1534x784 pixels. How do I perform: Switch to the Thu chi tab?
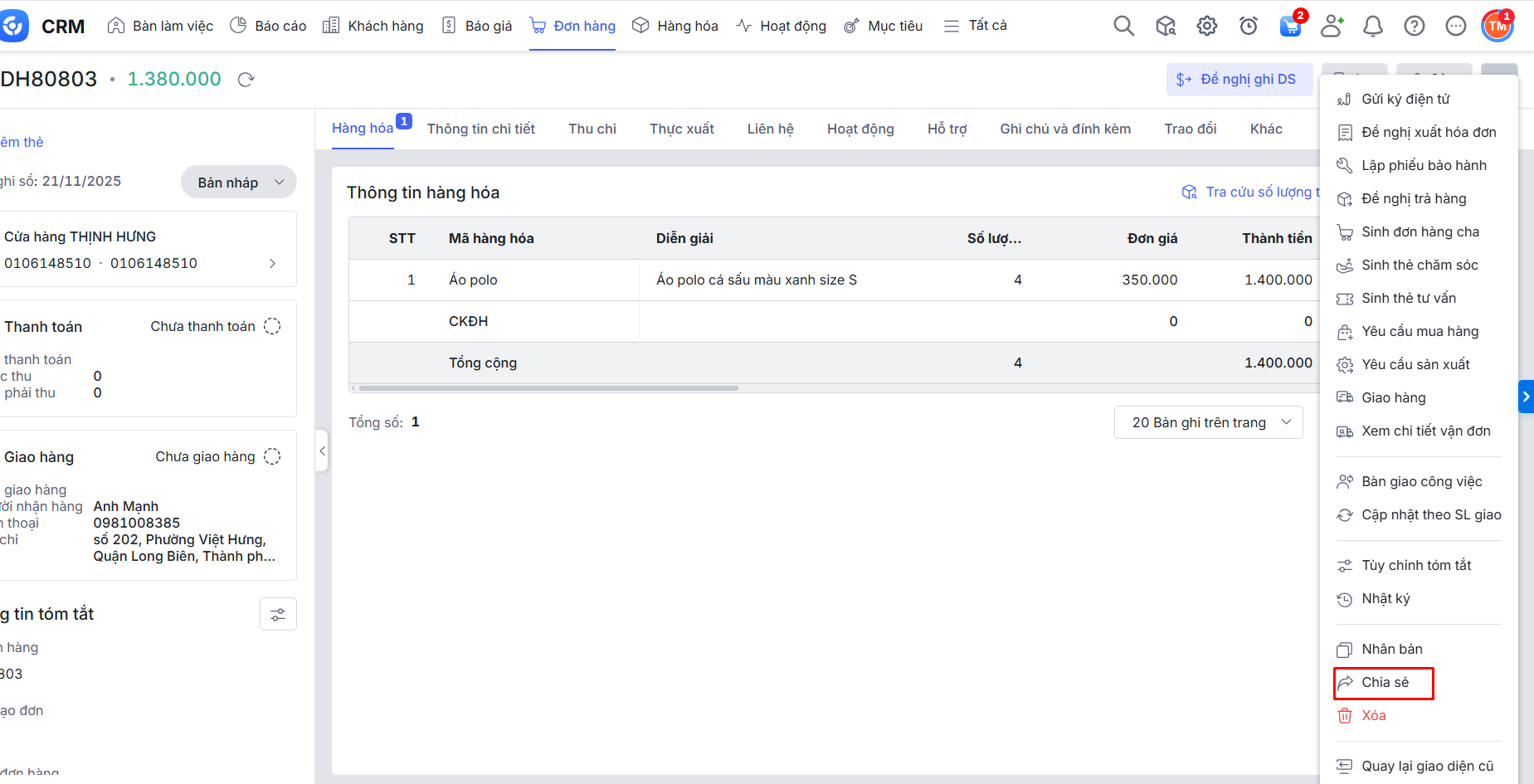592,129
